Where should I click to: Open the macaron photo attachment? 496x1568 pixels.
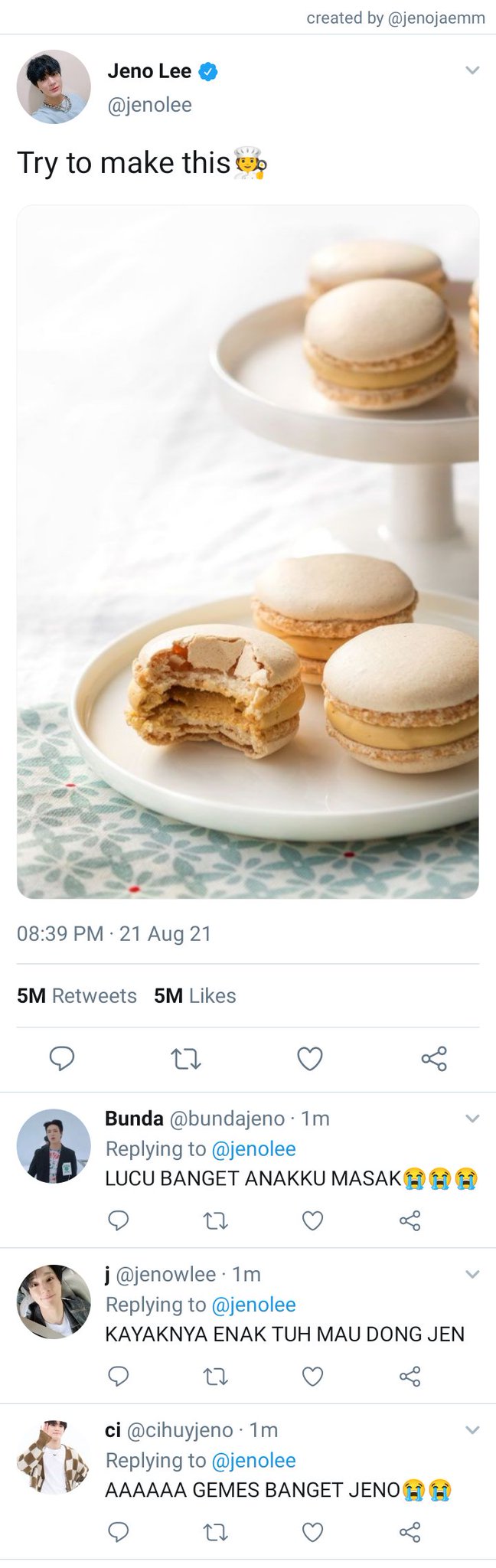pyautogui.click(x=248, y=551)
